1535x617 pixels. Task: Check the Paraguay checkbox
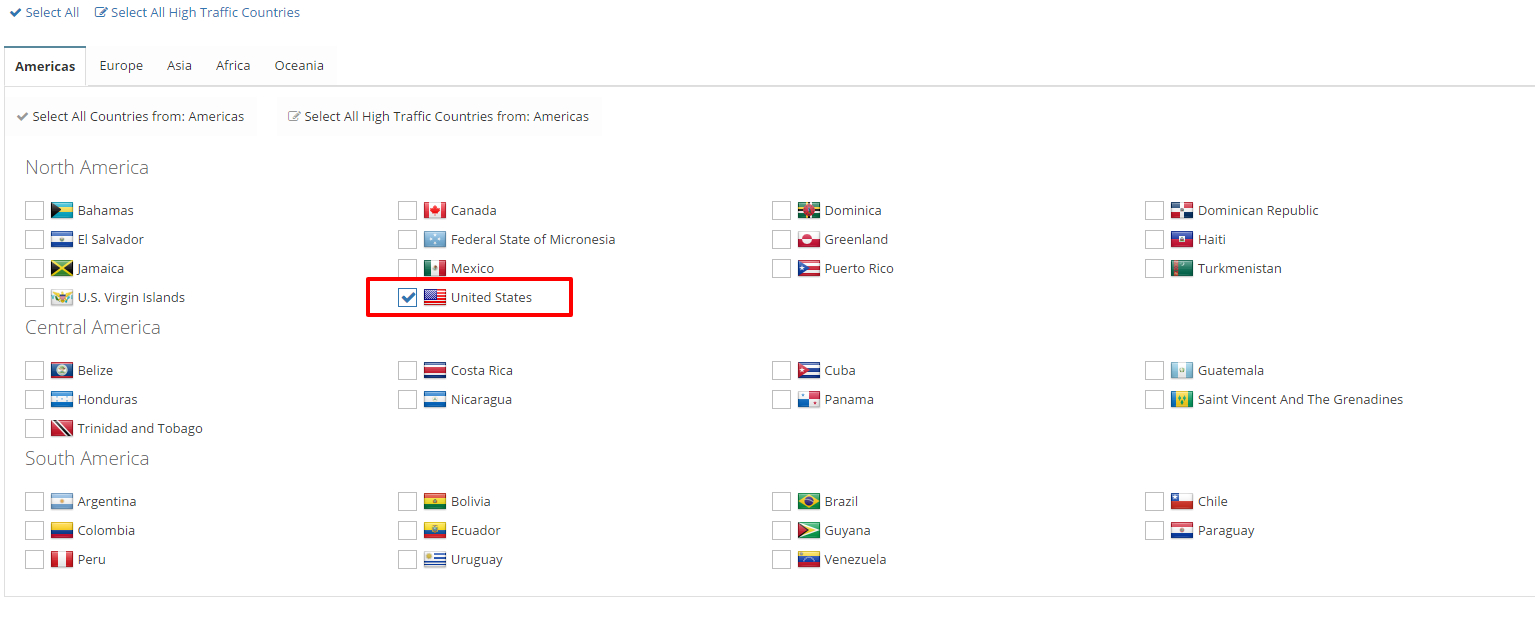coord(1155,530)
